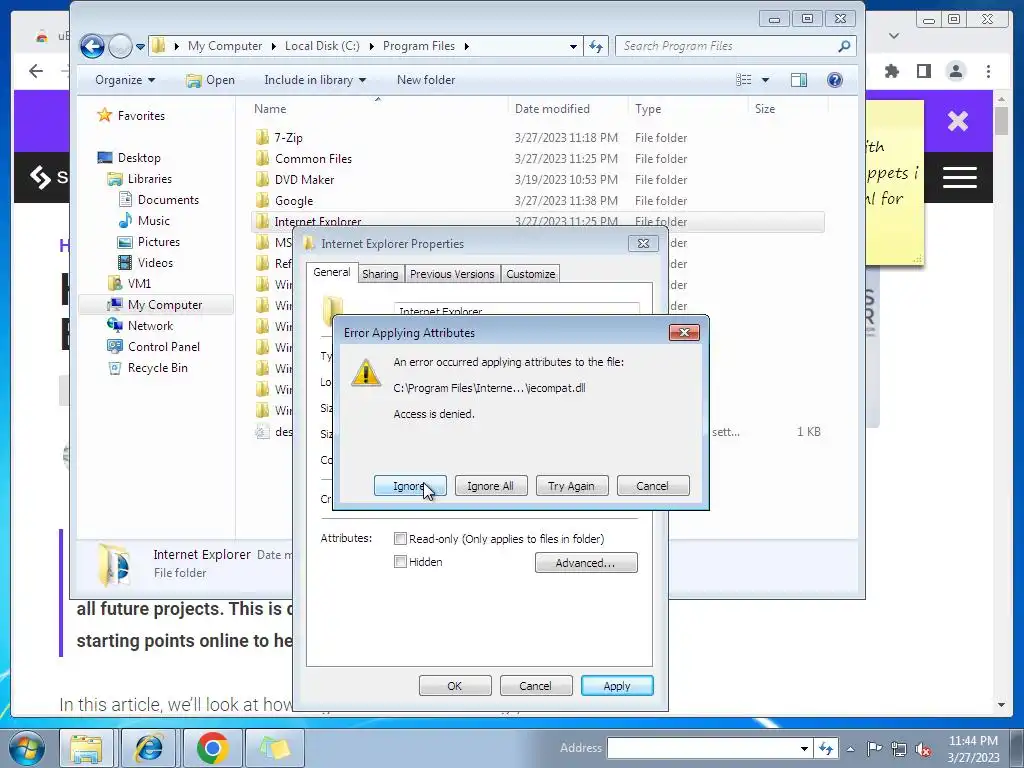This screenshot has height=768, width=1024.
Task: Open Windows Explorer from the taskbar
Action: pos(86,748)
